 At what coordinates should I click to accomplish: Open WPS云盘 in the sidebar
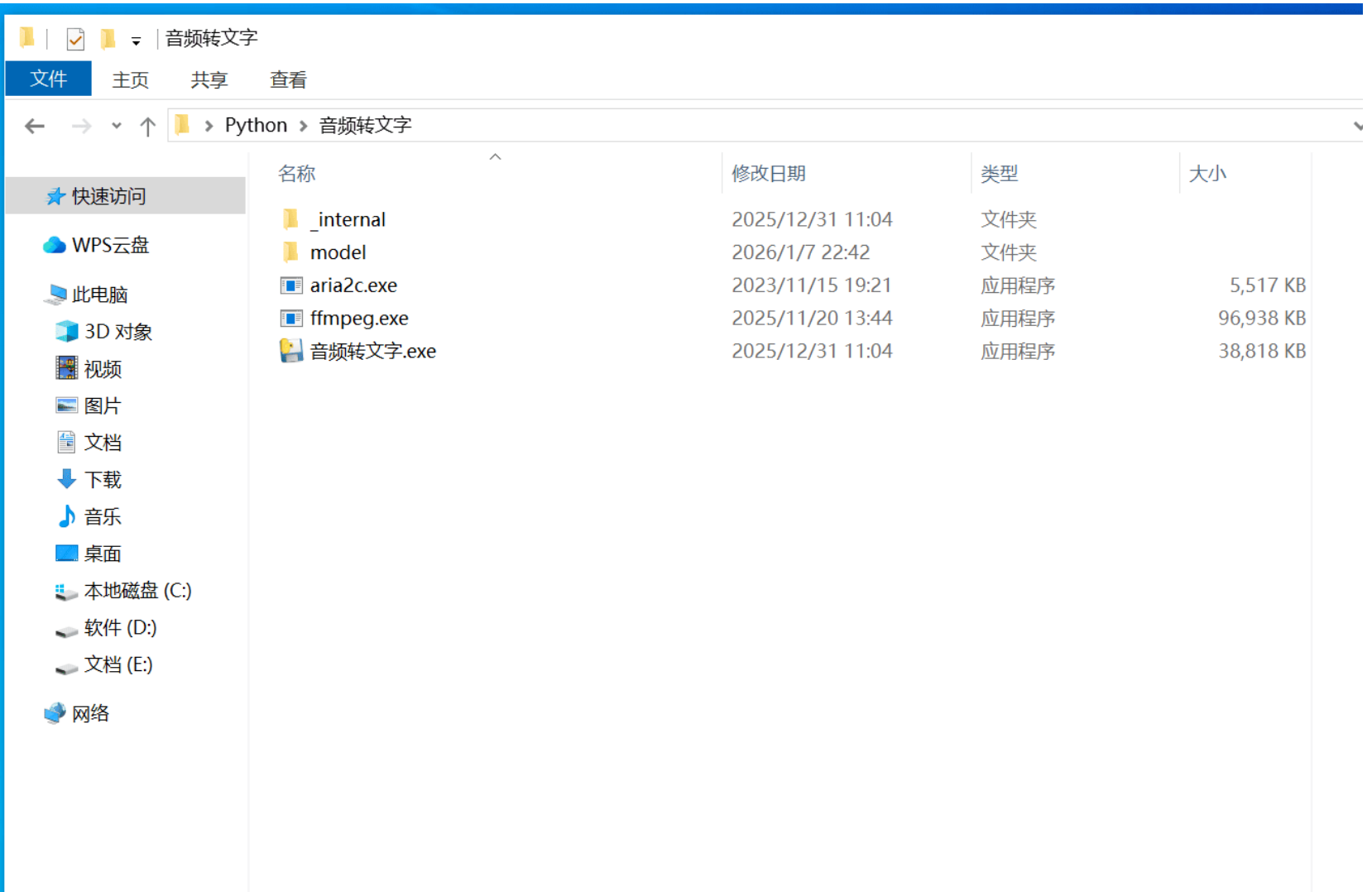click(110, 245)
